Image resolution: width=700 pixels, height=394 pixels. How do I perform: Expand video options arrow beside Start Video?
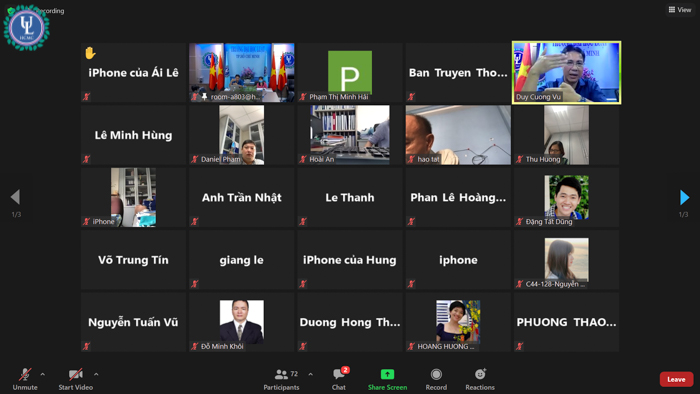coord(96,374)
